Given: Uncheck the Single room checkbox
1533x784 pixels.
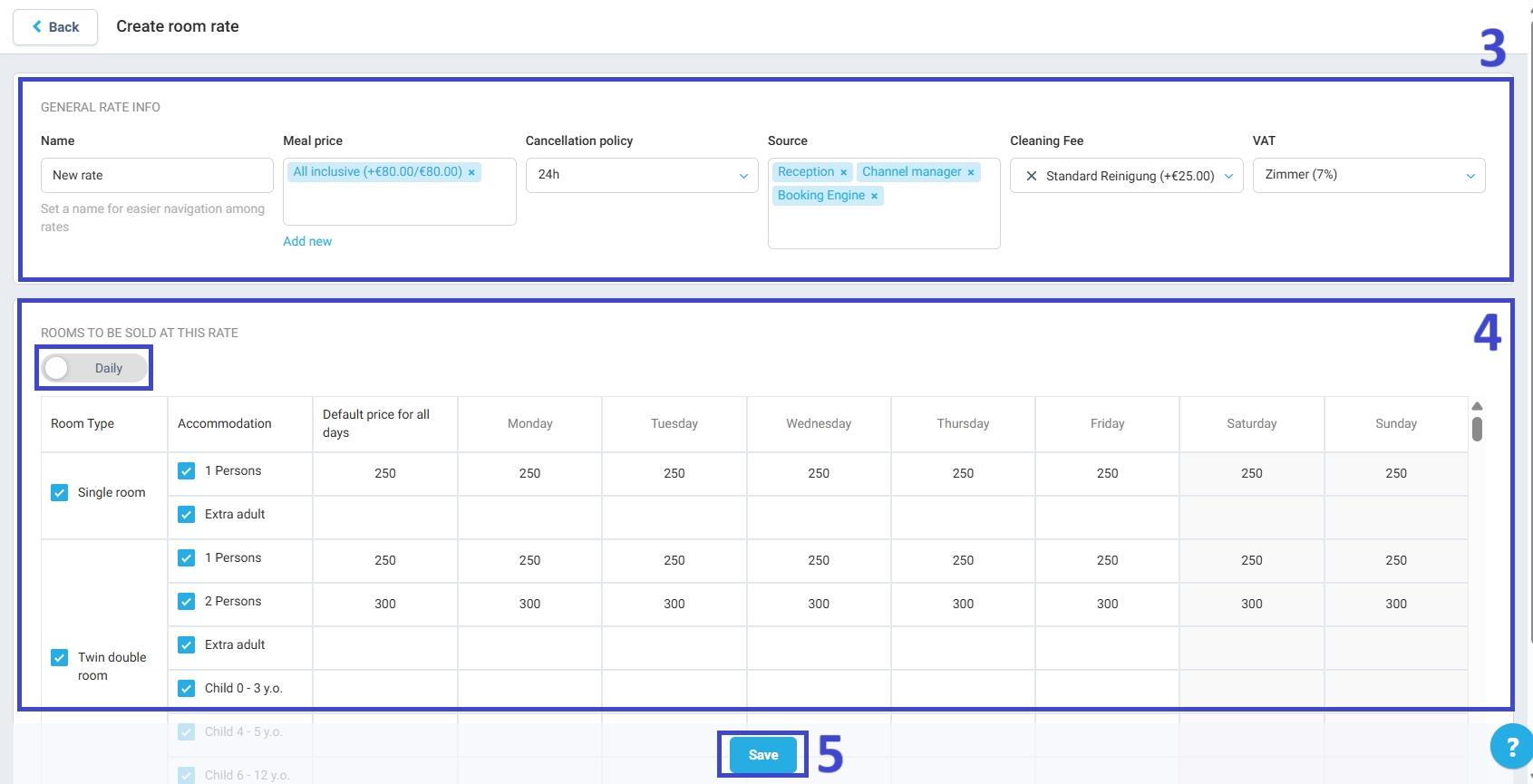Looking at the screenshot, I should [59, 492].
